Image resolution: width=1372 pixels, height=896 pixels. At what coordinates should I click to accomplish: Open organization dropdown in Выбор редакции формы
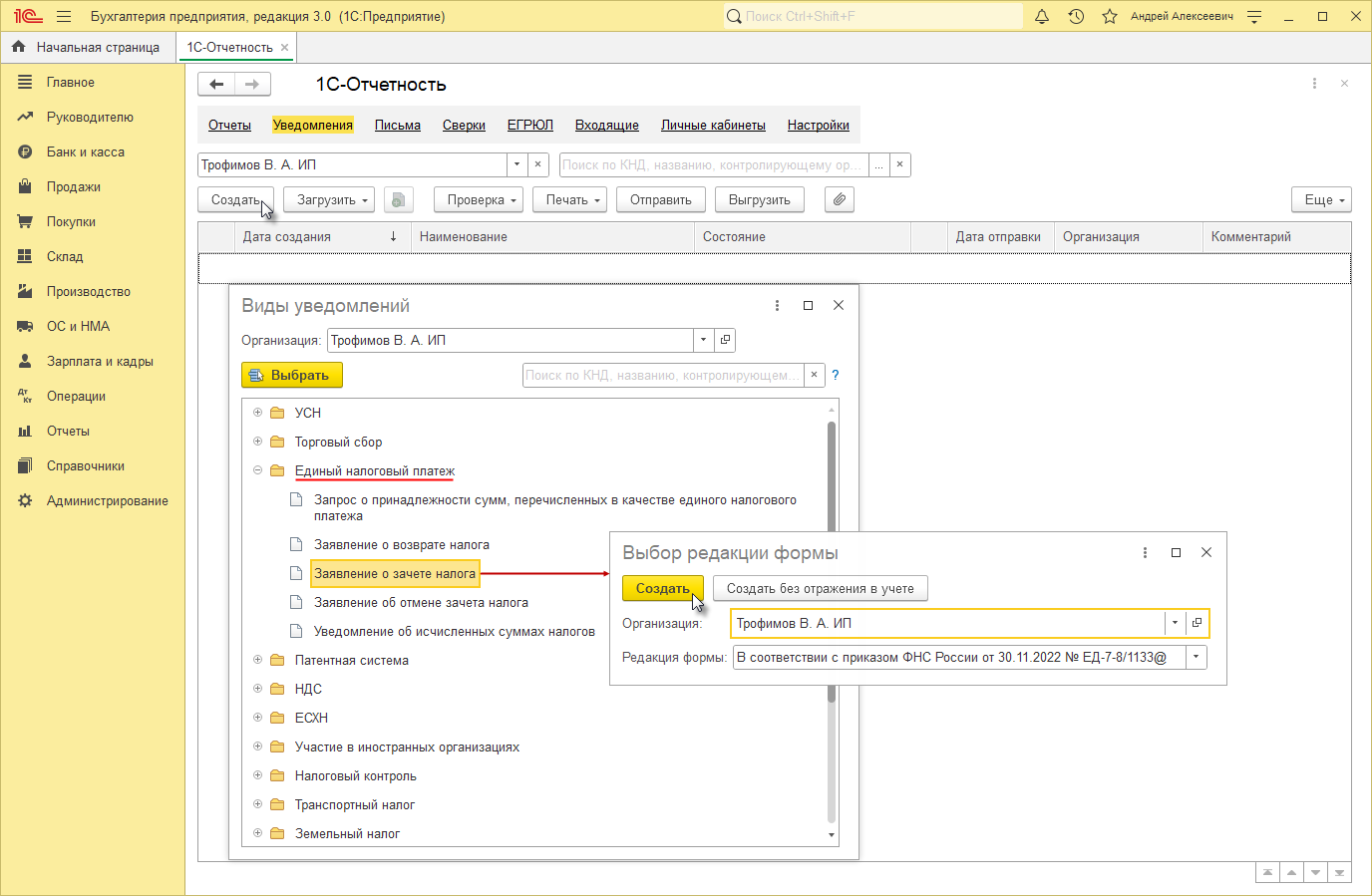coord(1175,623)
